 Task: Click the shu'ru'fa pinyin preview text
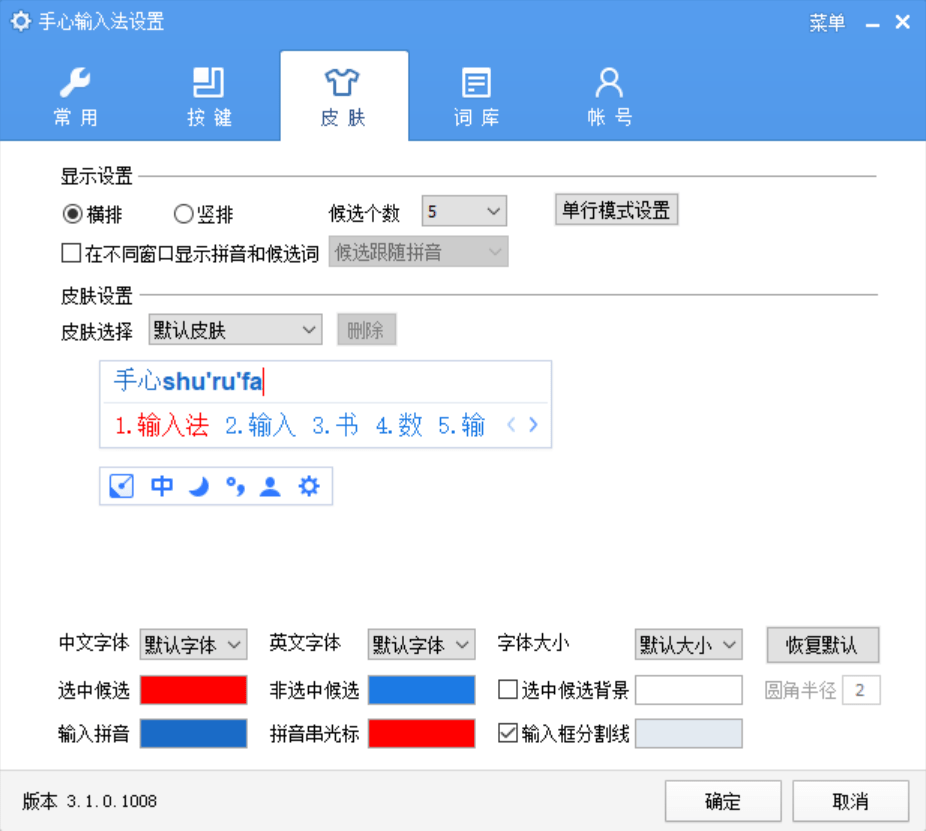[x=212, y=382]
